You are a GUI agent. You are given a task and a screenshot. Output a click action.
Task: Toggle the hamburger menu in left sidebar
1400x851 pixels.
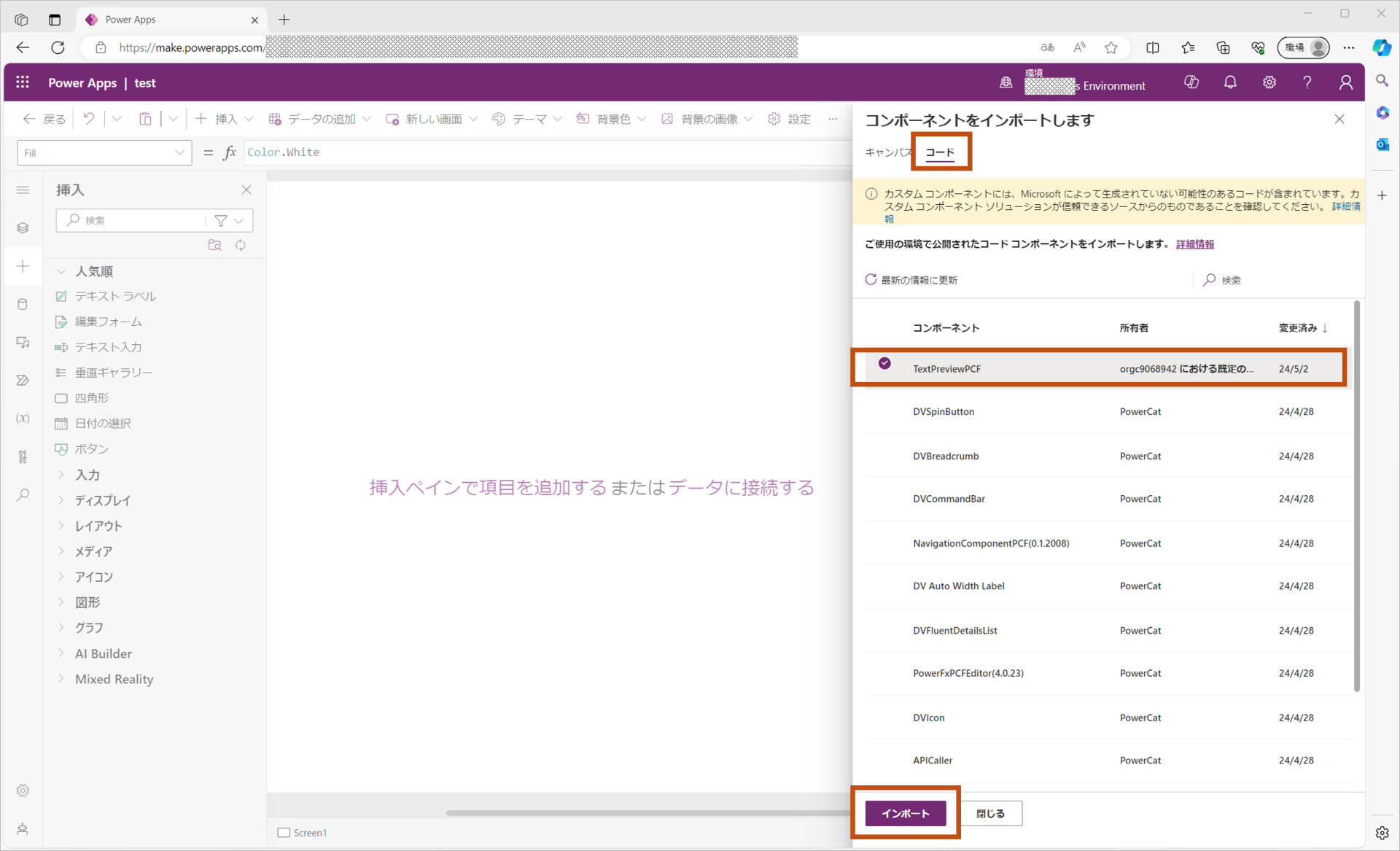click(23, 190)
